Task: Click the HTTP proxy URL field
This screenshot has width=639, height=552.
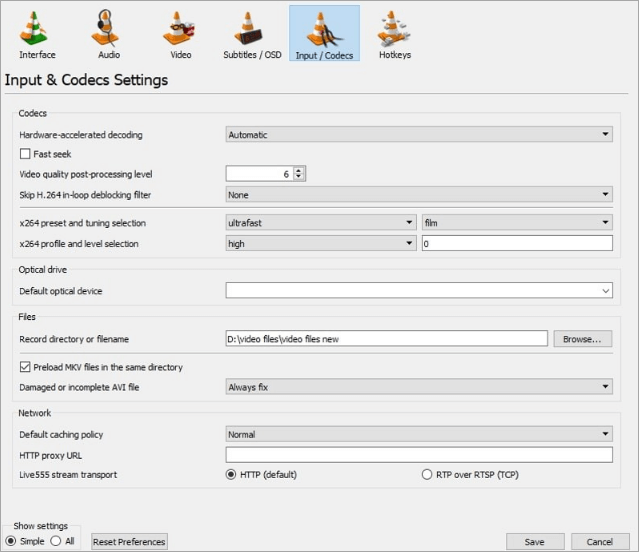Action: tap(419, 455)
